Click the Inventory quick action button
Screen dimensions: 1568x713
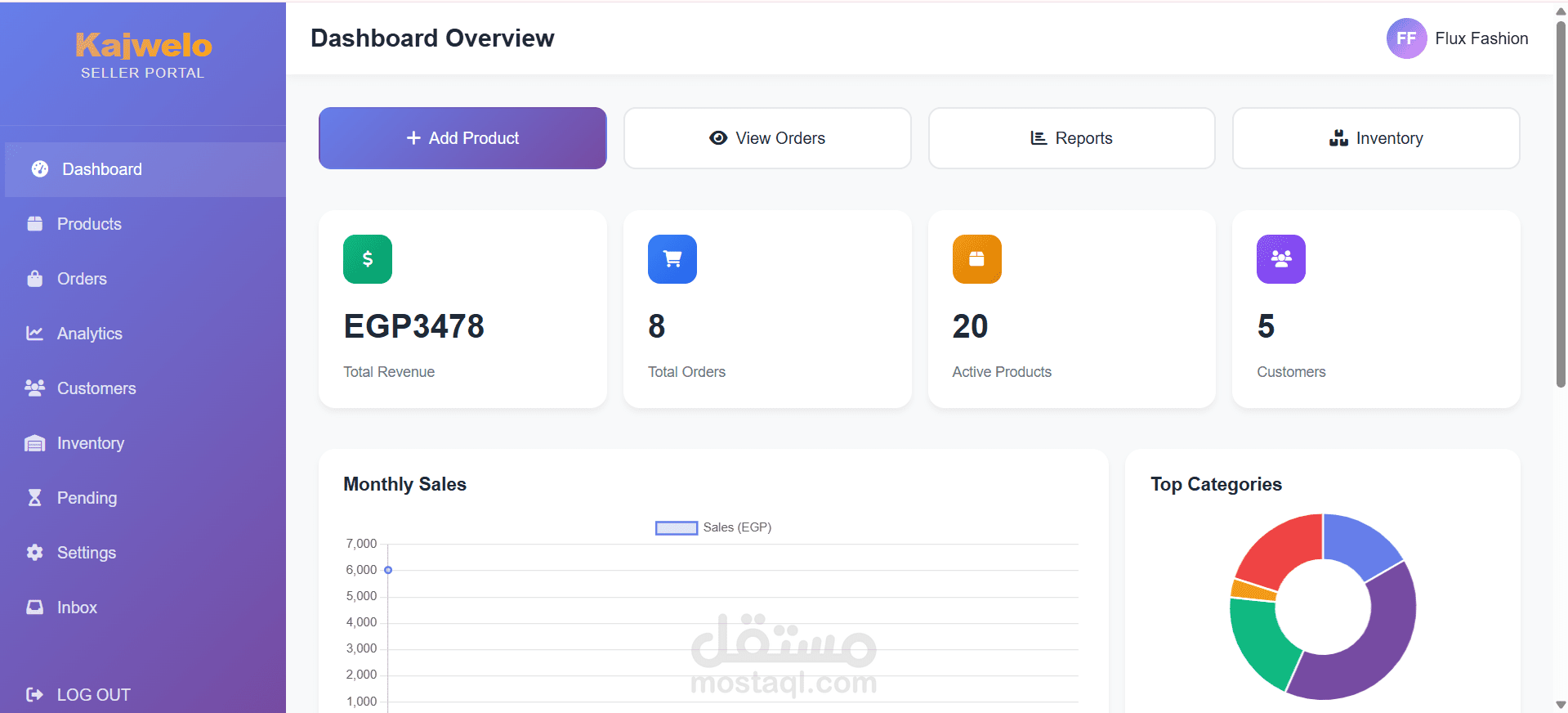click(1376, 138)
